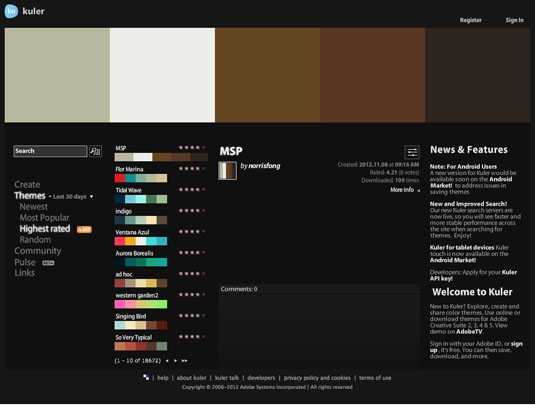Select the off-white swatch in the large palette
Image resolution: width=535 pixels, height=405 pixels.
(x=162, y=75)
